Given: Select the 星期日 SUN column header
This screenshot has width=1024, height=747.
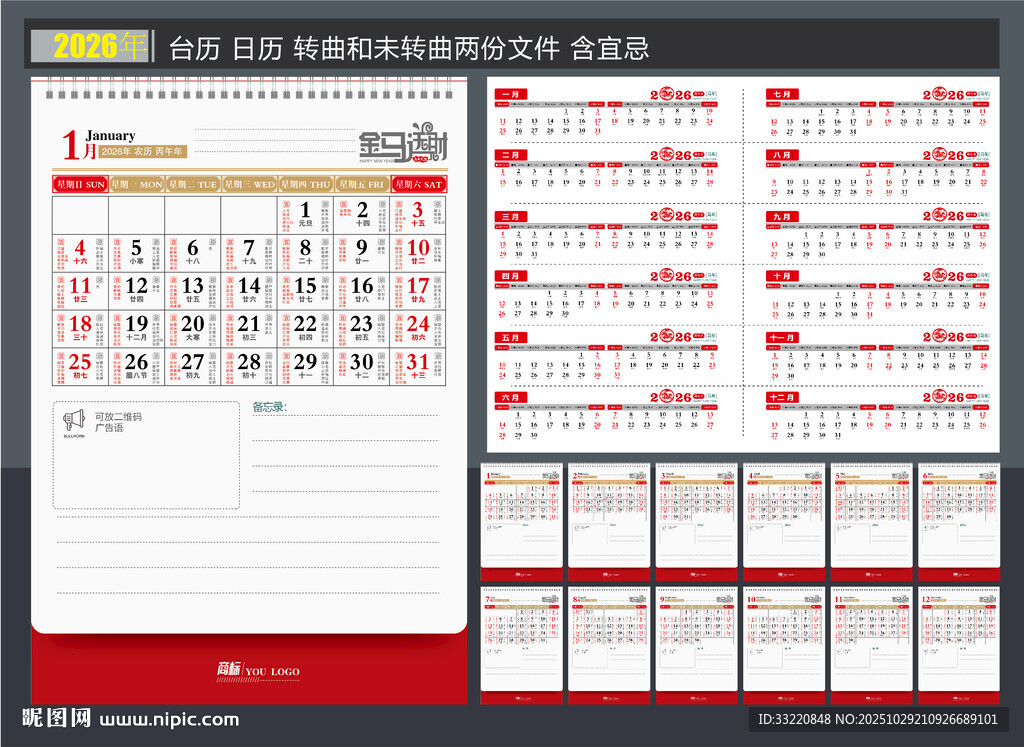Looking at the screenshot, I should coord(80,184).
